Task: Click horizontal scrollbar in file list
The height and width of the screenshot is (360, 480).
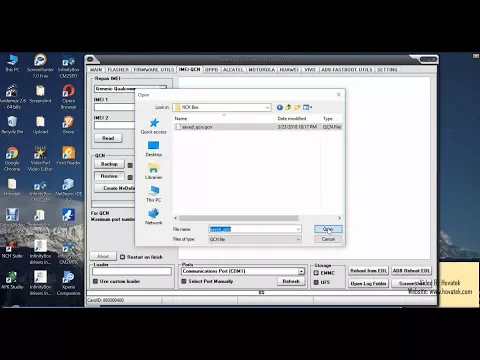Action: (x=238, y=218)
